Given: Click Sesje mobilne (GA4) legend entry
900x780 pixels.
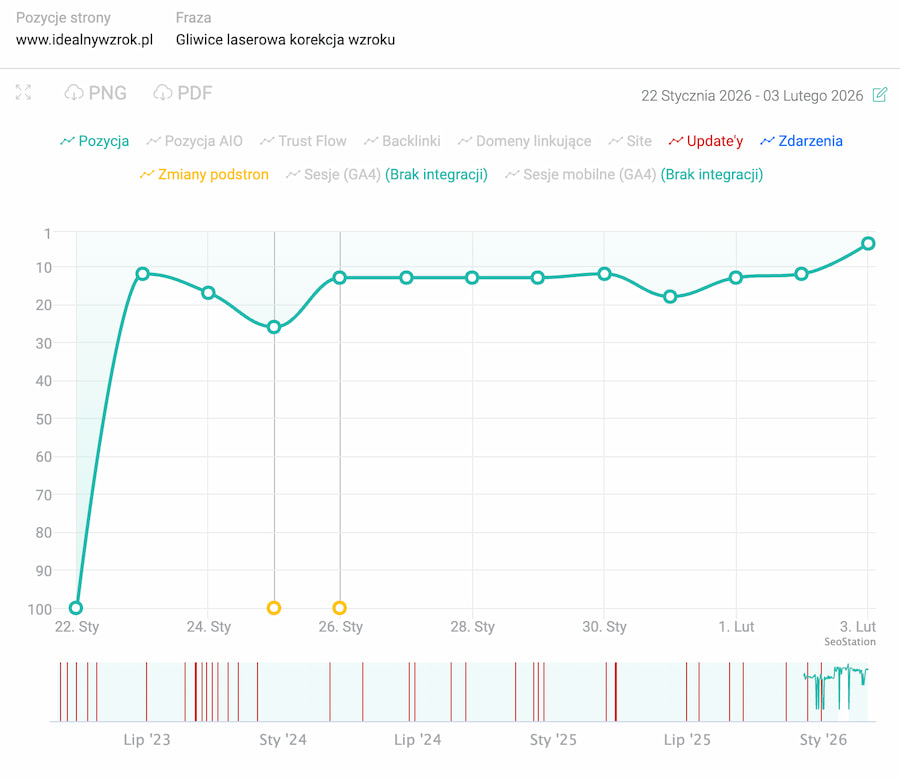Looking at the screenshot, I should [634, 174].
